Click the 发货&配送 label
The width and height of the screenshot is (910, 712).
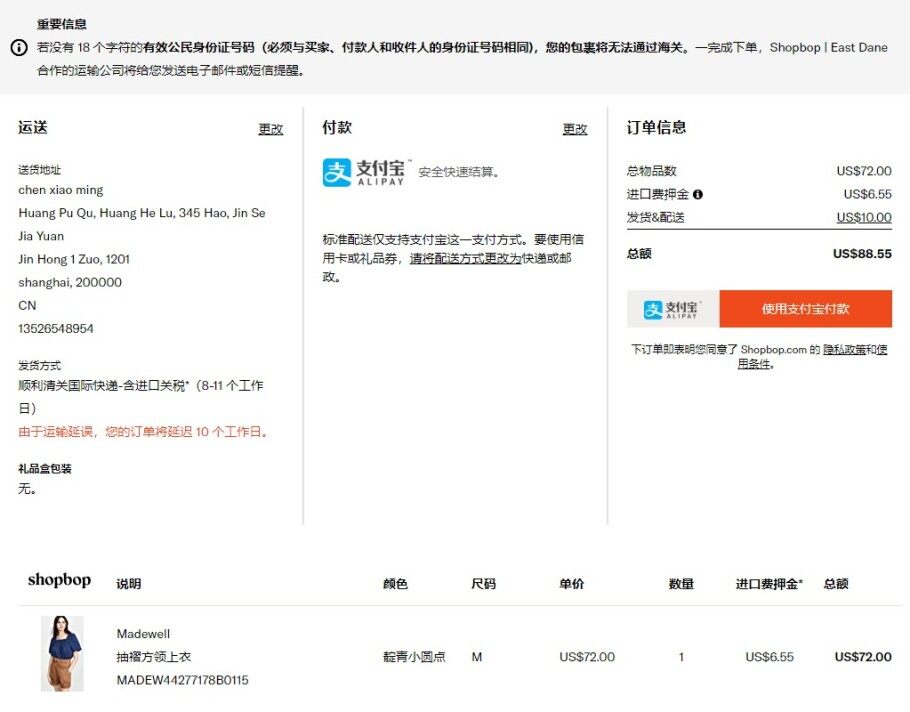click(x=655, y=218)
